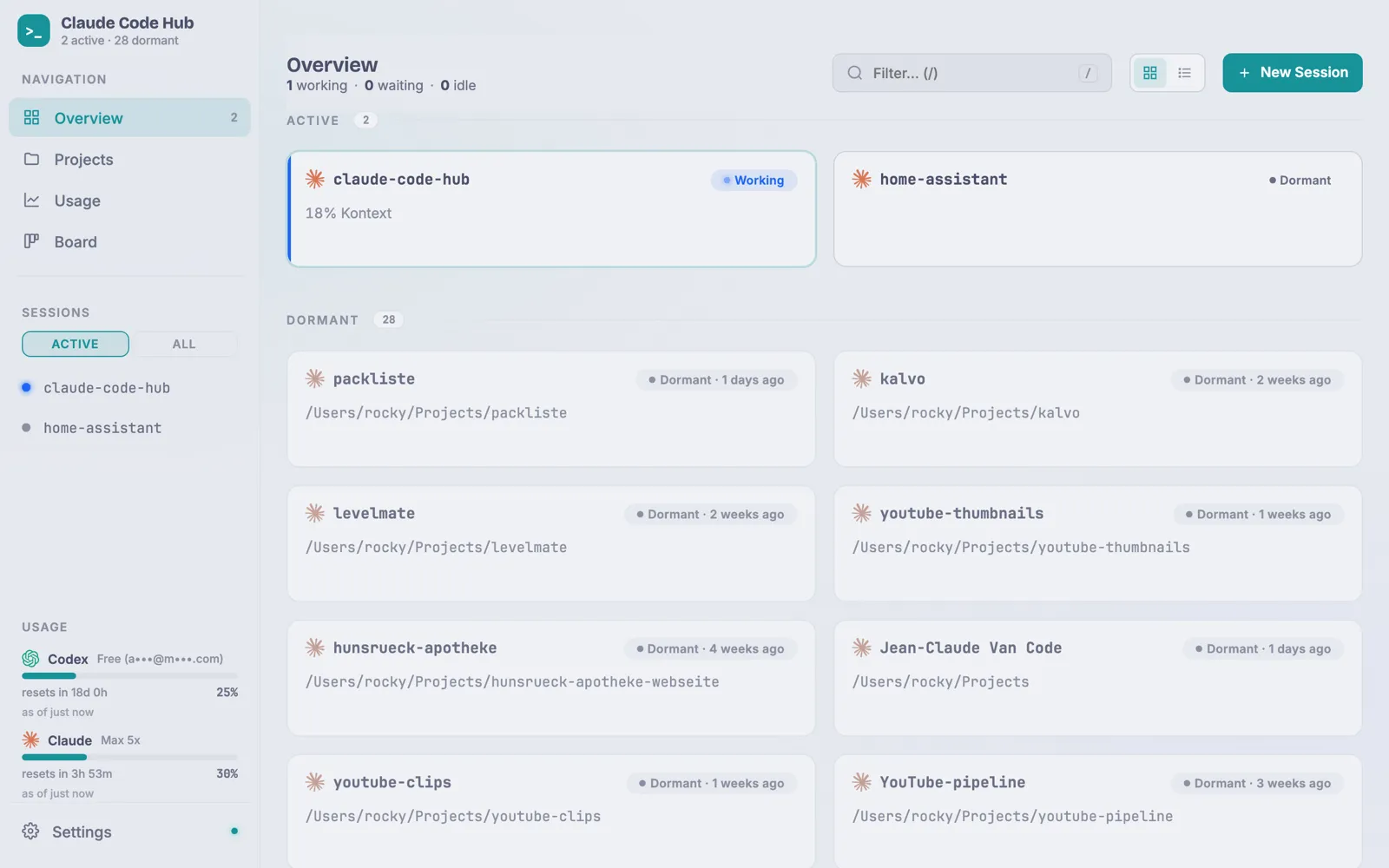Open the YouTube-pipeline card title

click(952, 782)
